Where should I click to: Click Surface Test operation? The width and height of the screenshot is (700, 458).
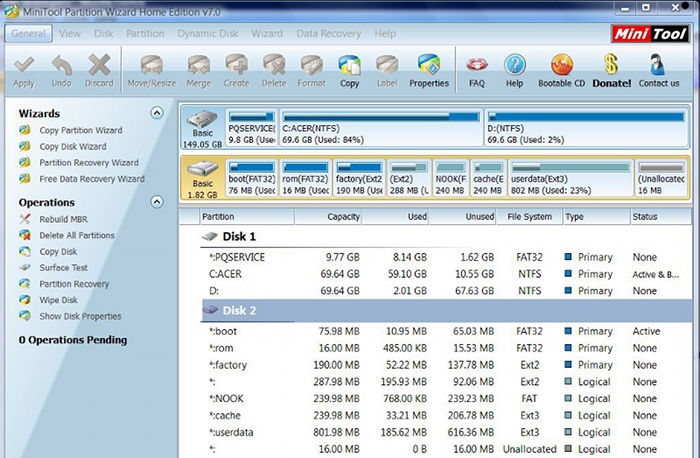[63, 267]
